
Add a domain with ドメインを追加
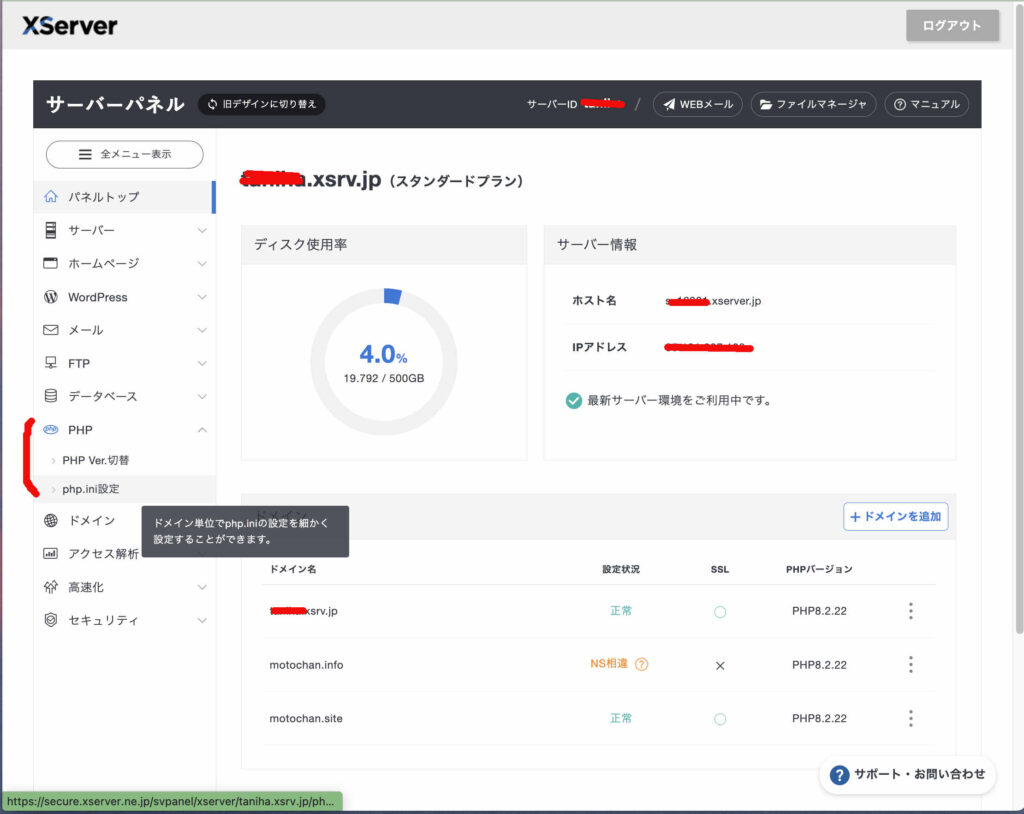pyautogui.click(x=895, y=516)
